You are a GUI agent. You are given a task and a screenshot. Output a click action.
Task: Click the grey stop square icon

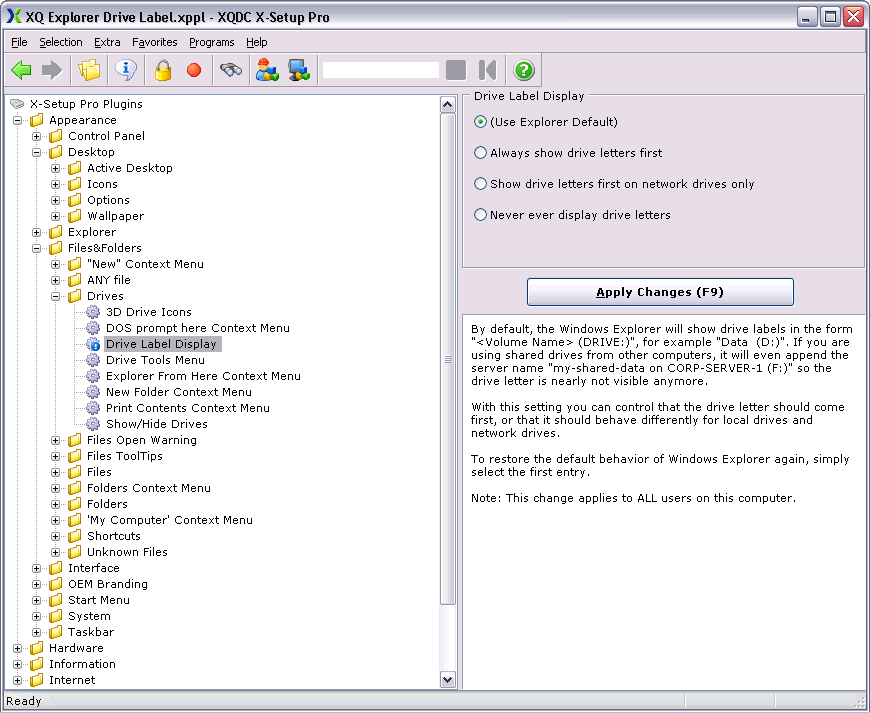[x=456, y=70]
